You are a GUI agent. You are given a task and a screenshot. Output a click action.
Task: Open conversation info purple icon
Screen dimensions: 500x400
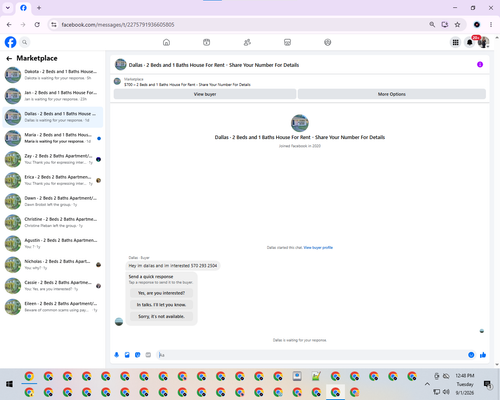click(480, 64)
